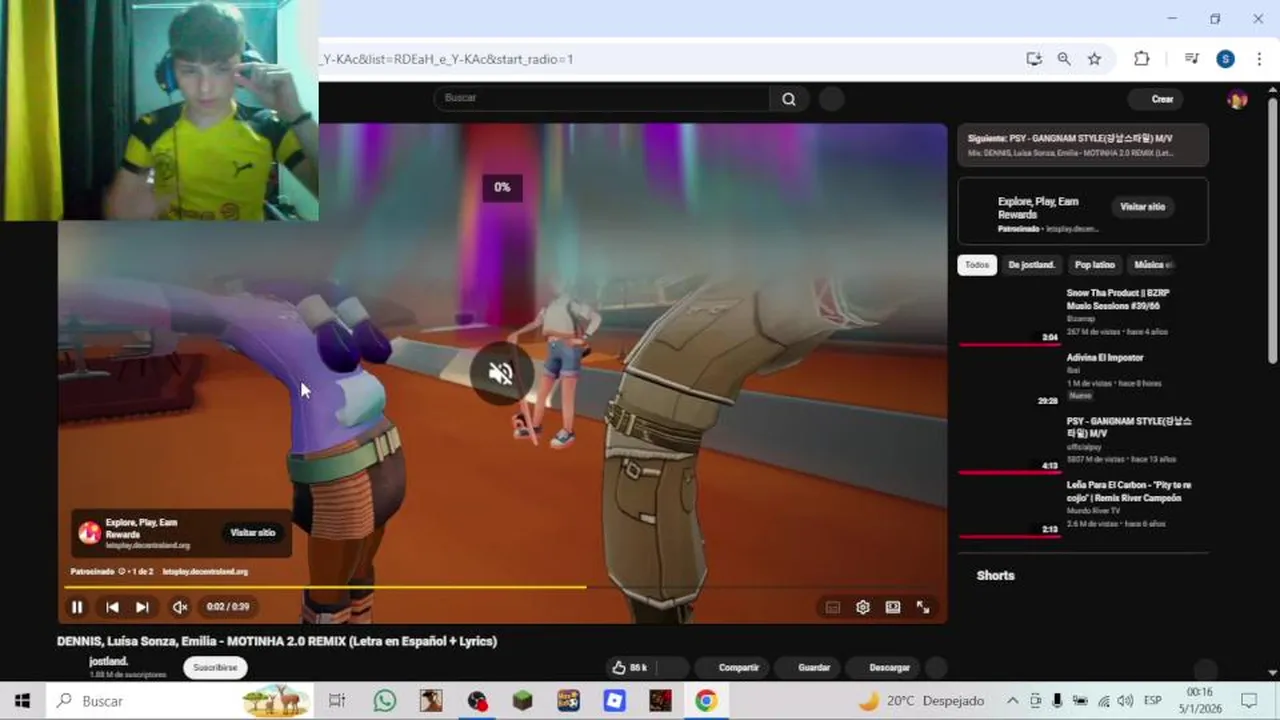Pause the video with the pause button

(77, 607)
